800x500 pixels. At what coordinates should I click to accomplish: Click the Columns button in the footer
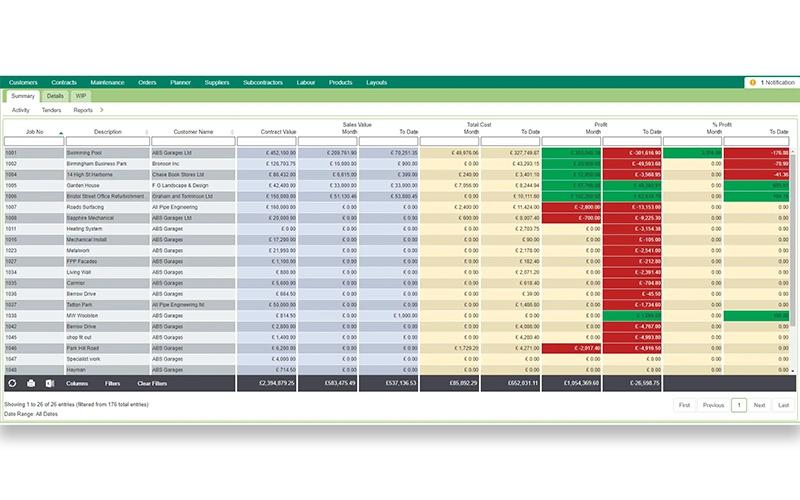coord(77,383)
